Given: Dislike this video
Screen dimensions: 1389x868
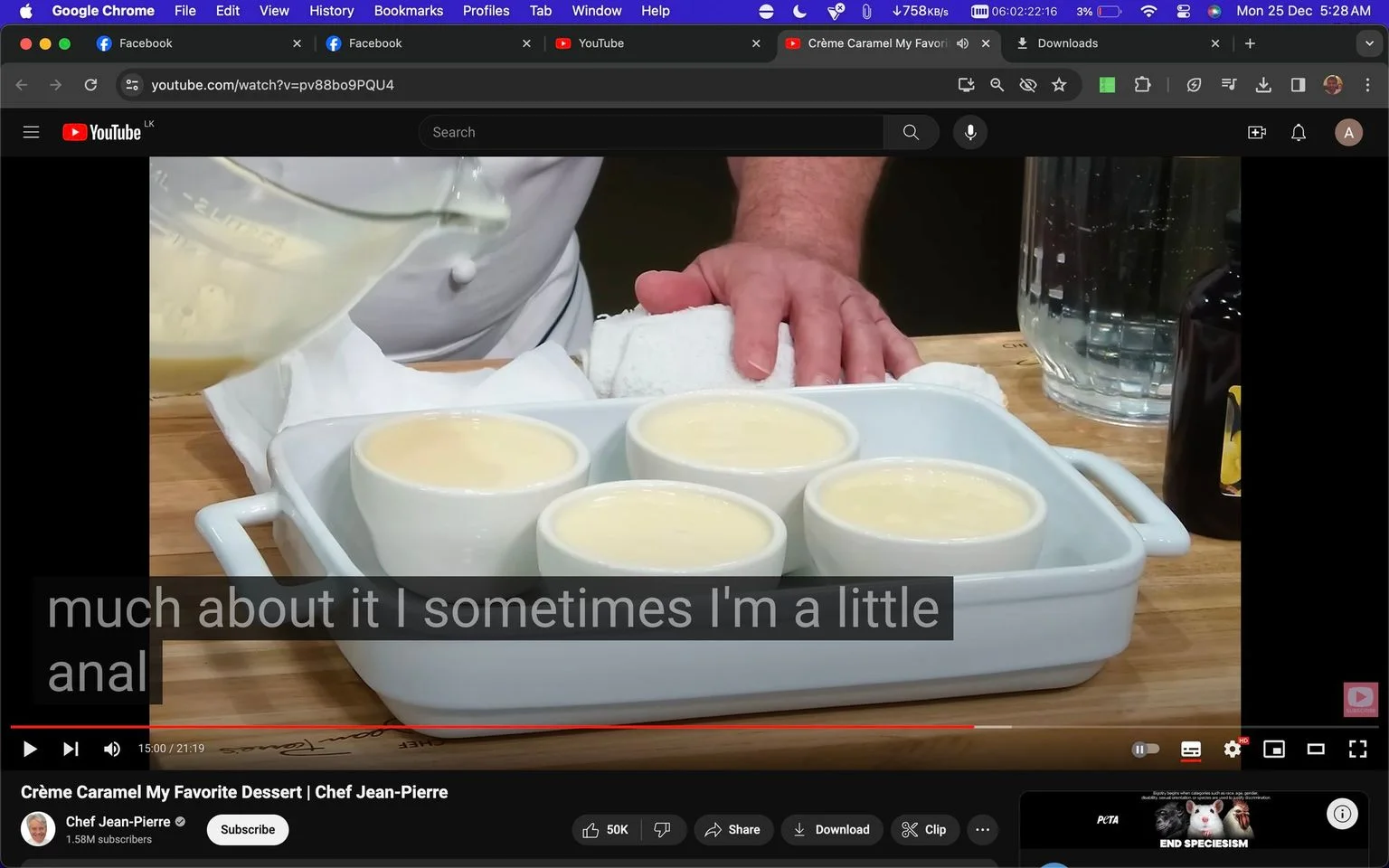Looking at the screenshot, I should point(663,829).
